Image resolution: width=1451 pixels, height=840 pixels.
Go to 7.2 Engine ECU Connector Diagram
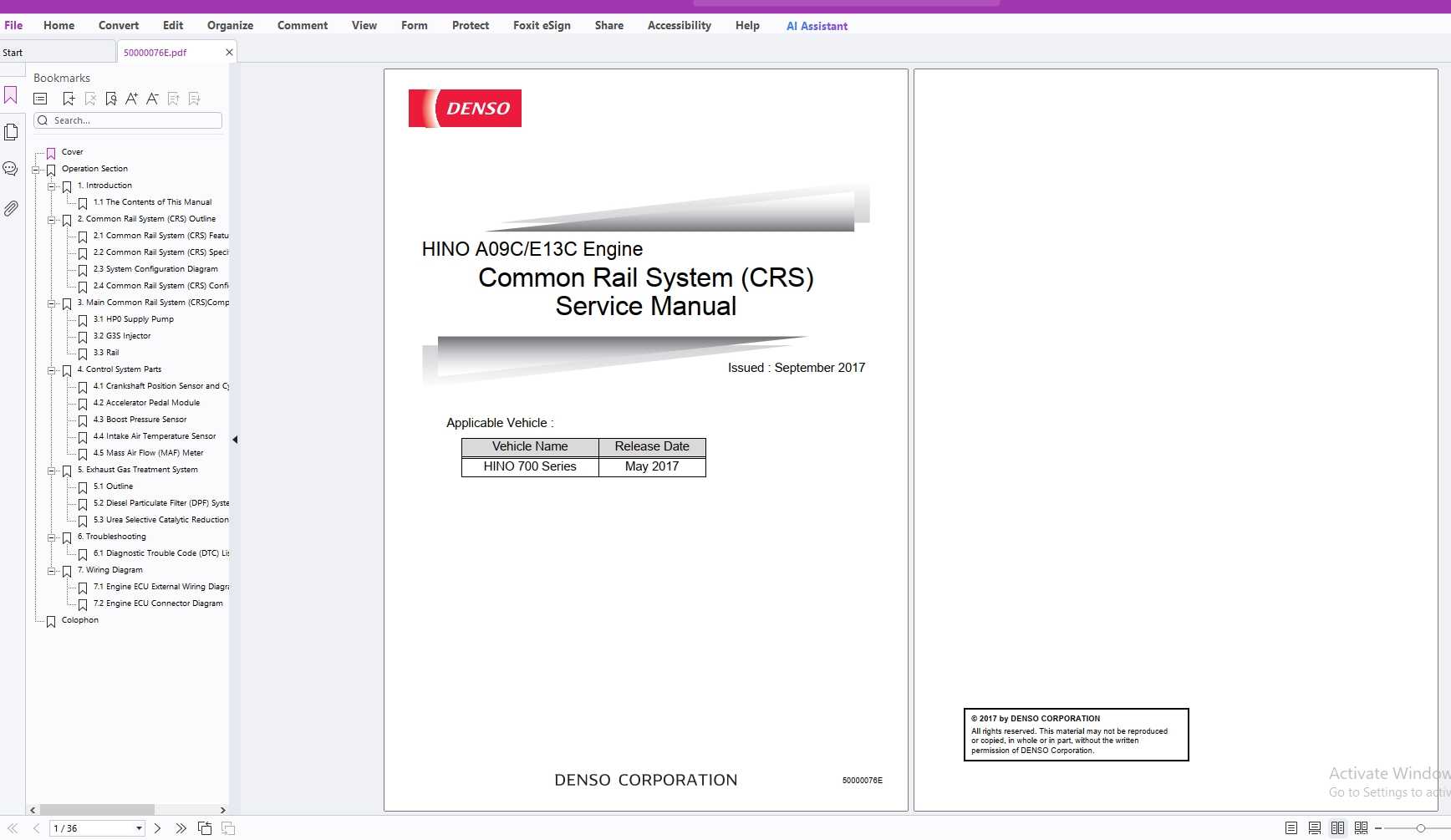(158, 603)
